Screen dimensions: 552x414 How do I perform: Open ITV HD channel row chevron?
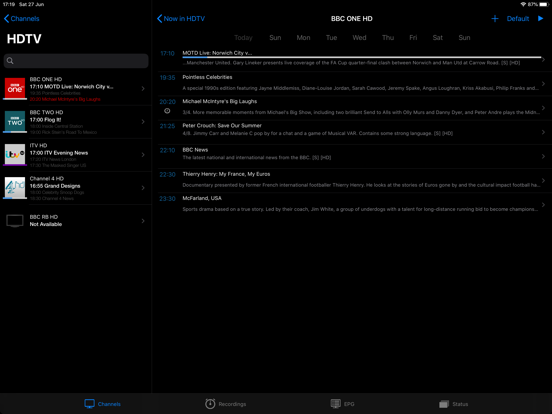click(x=143, y=155)
